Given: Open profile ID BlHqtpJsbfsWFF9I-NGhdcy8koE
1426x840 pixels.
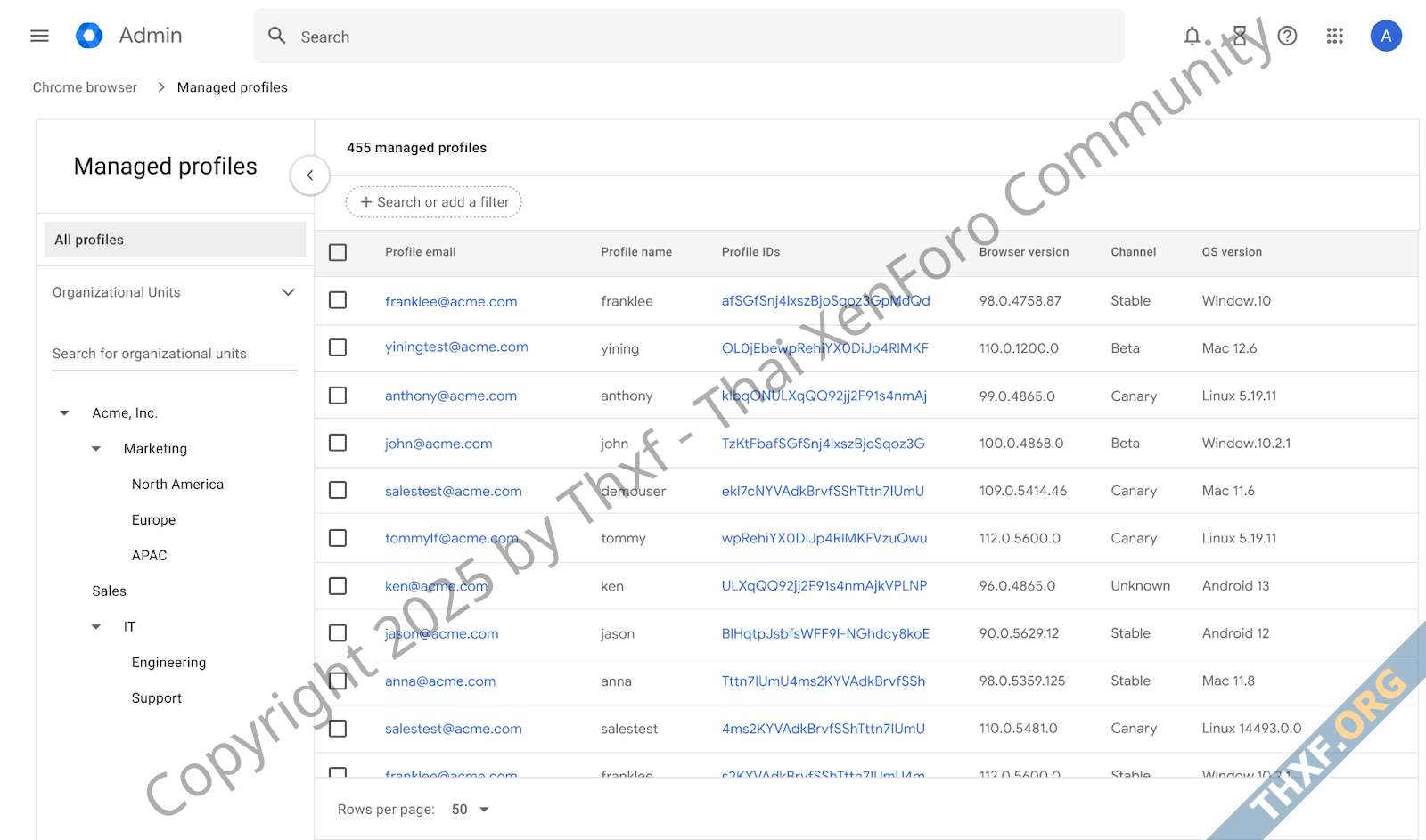Looking at the screenshot, I should (825, 633).
